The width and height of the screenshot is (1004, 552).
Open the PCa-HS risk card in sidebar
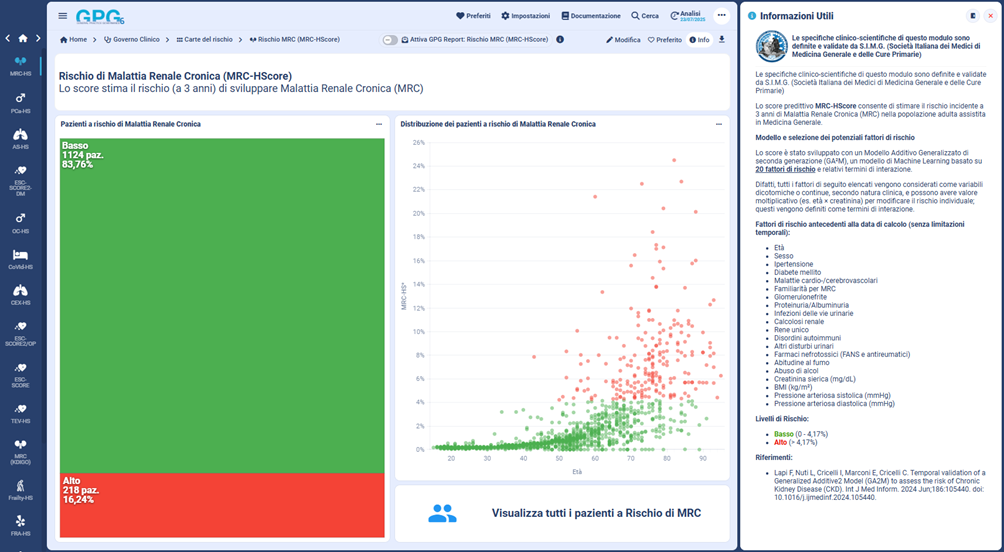tap(21, 101)
